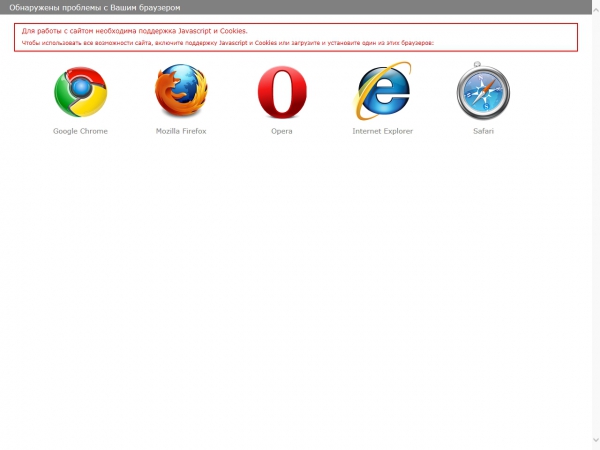The height and width of the screenshot is (450, 600).
Task: Click the Mozilla Firefox browser icon
Action: [181, 91]
